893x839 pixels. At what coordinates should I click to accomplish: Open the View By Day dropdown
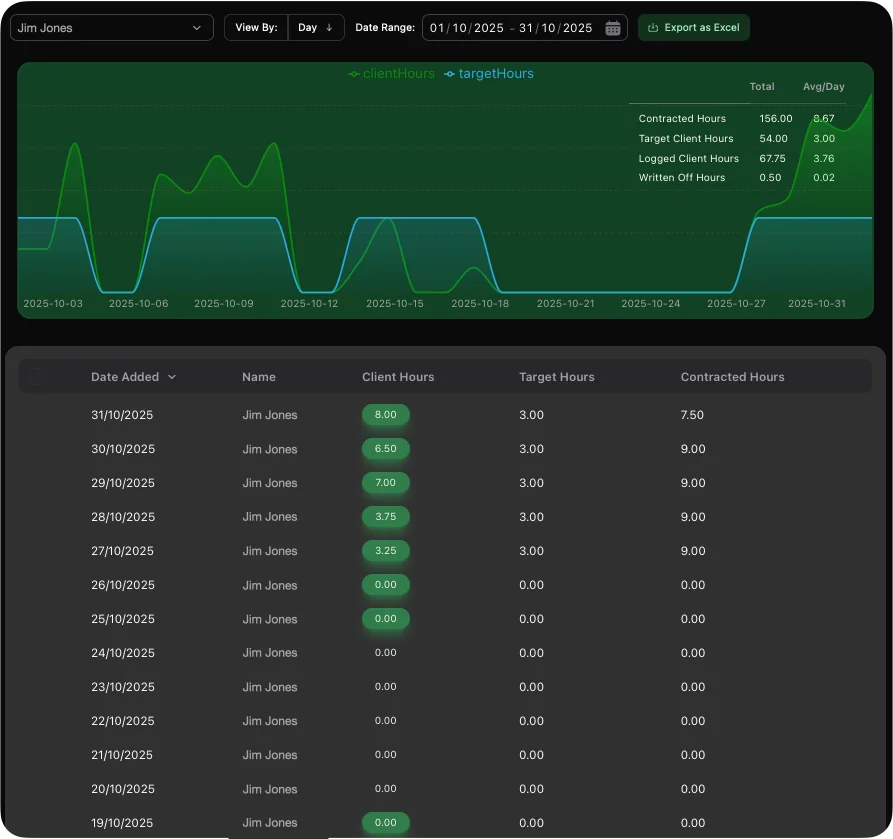(315, 28)
